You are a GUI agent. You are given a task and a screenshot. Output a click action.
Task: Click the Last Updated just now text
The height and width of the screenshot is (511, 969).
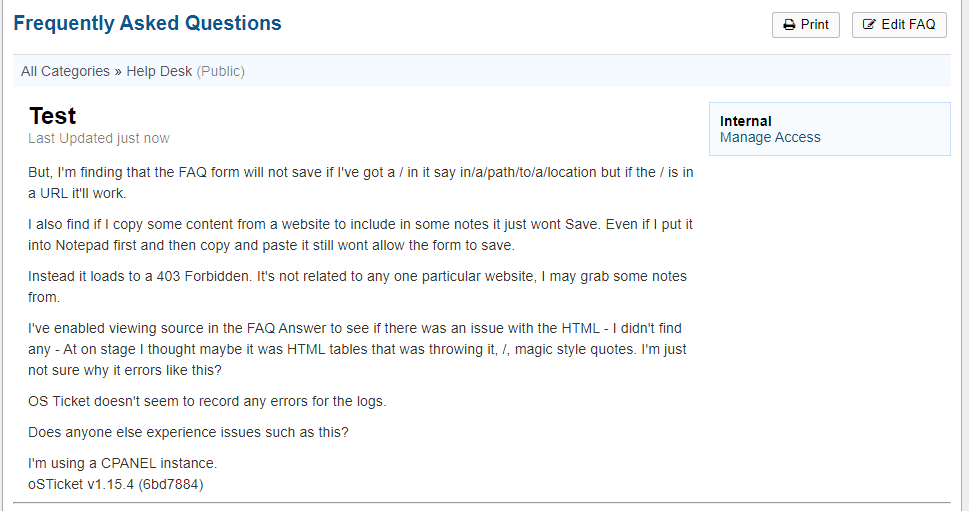[99, 138]
